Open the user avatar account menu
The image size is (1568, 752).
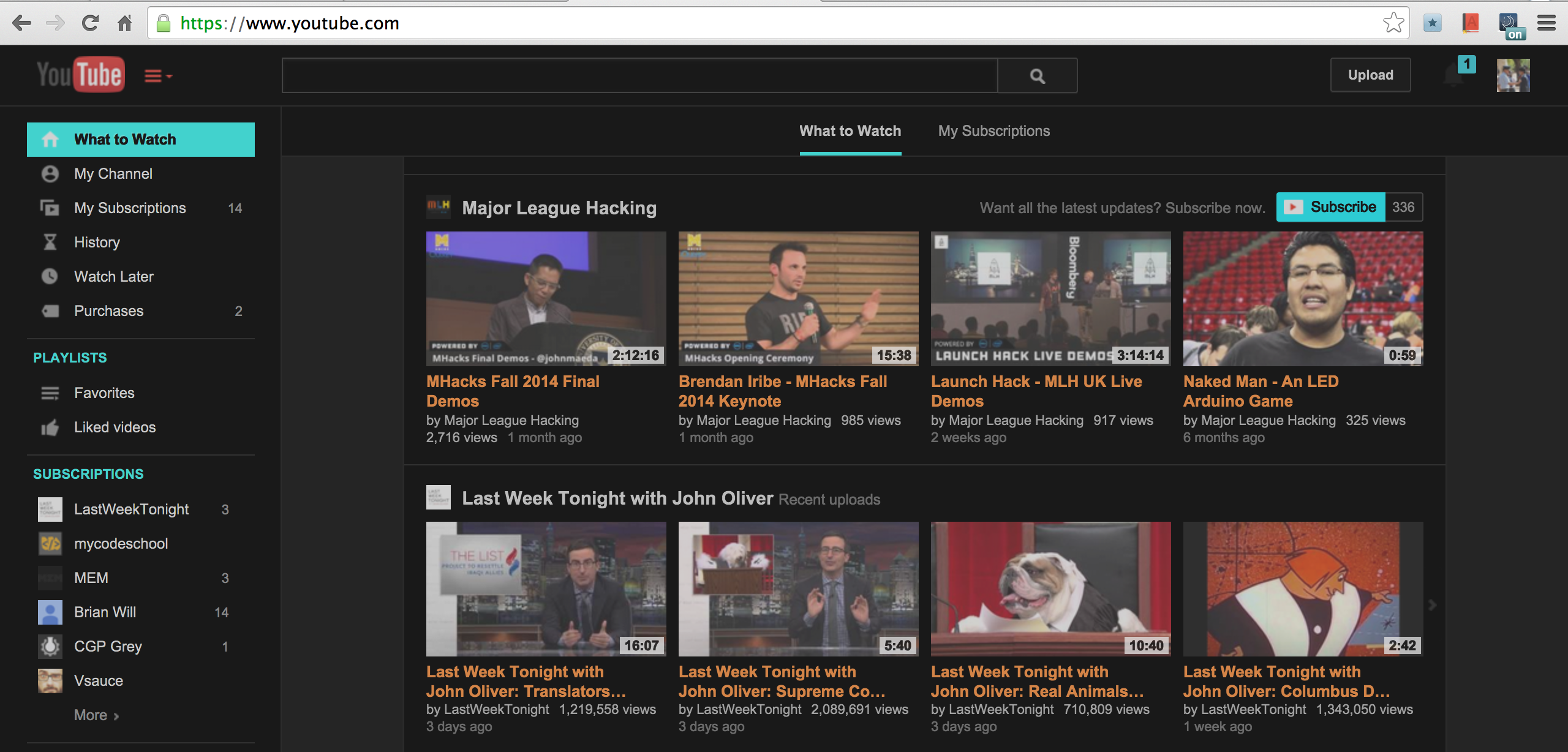(x=1513, y=75)
